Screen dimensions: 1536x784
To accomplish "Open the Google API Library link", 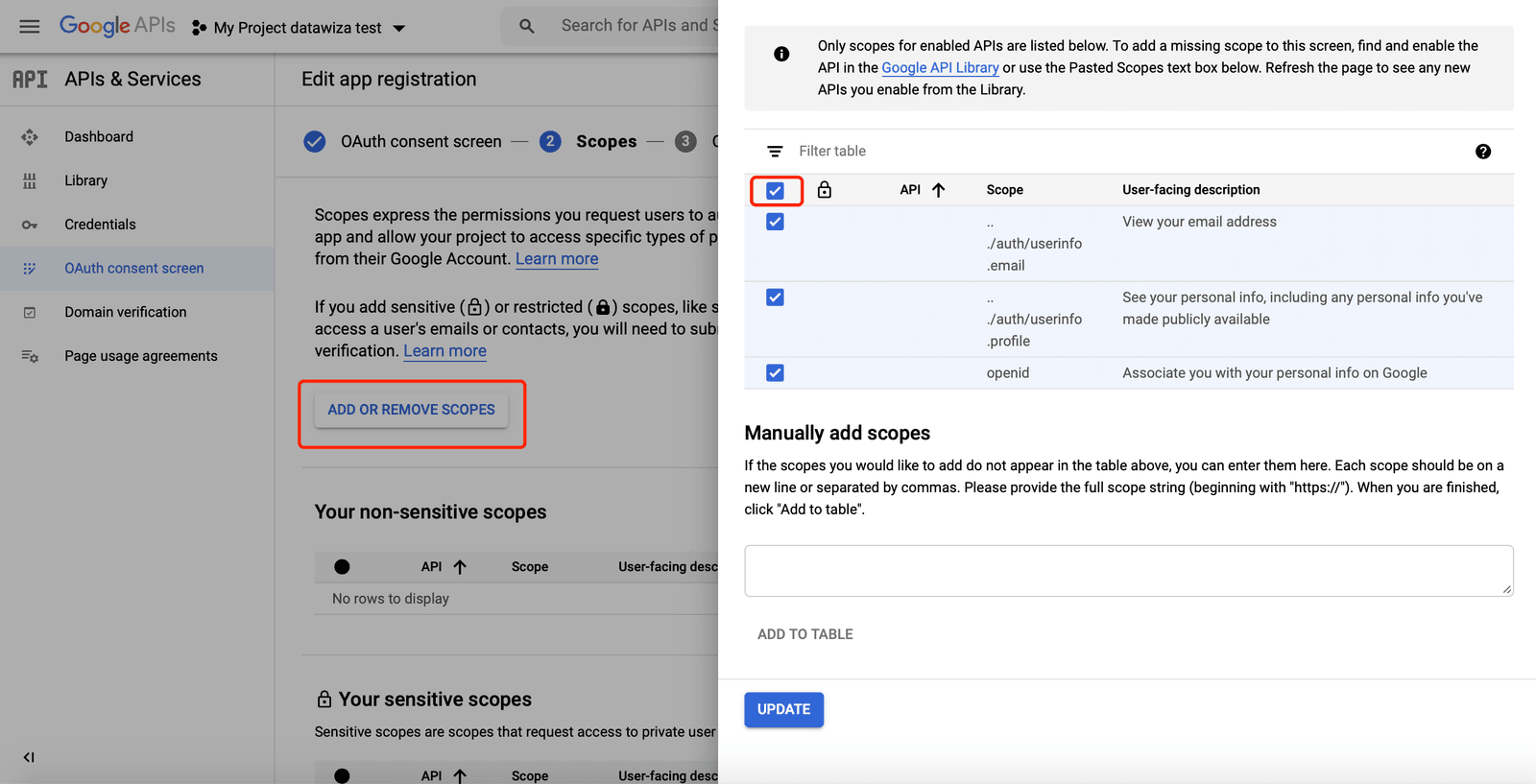I will point(940,68).
